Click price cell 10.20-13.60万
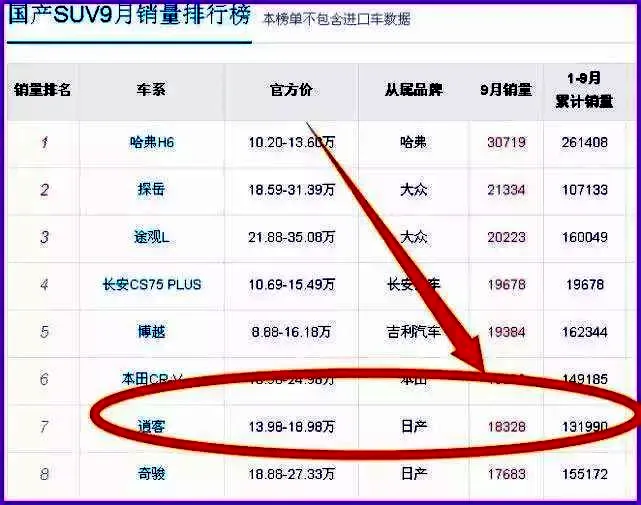The width and height of the screenshot is (641, 505). point(291,142)
